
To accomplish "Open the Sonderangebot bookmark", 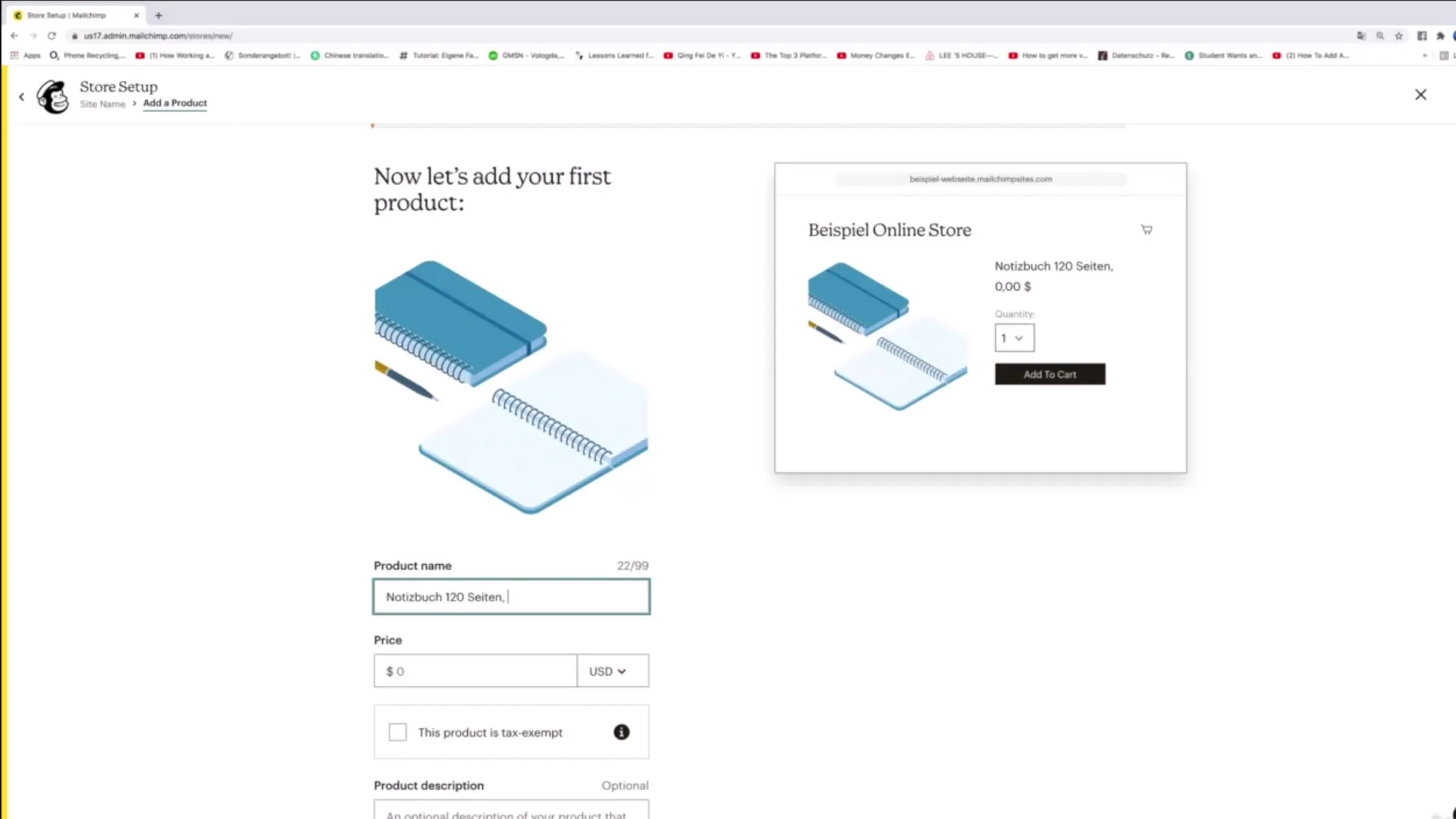I will [262, 55].
